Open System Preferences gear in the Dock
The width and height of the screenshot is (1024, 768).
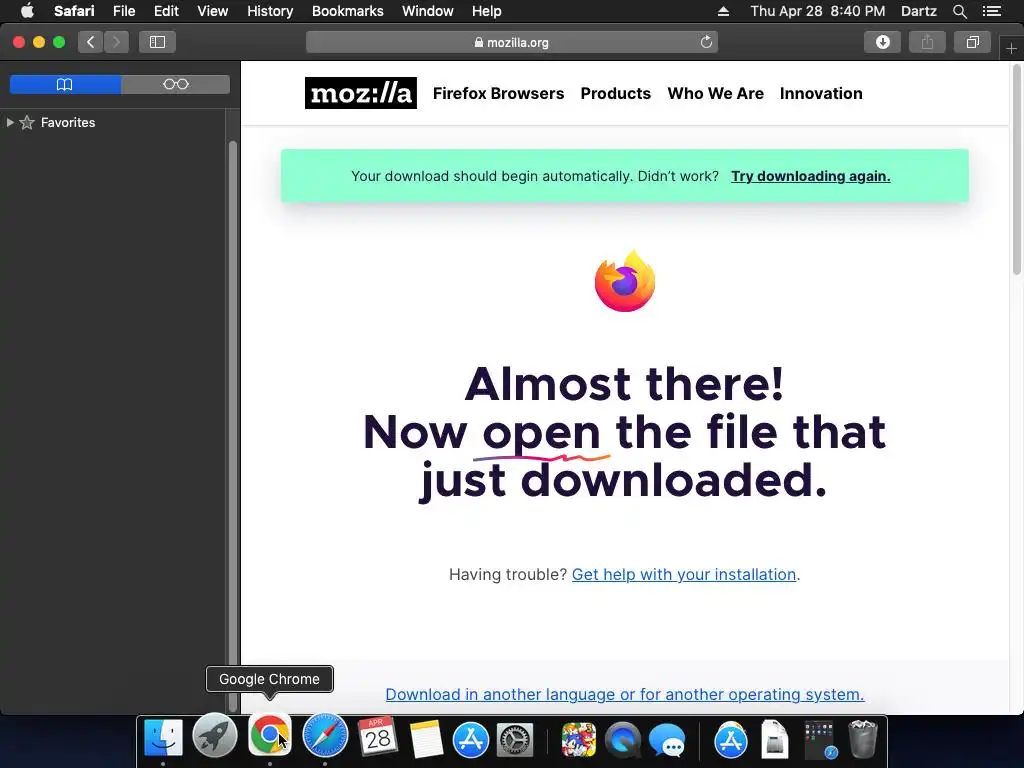tap(516, 741)
